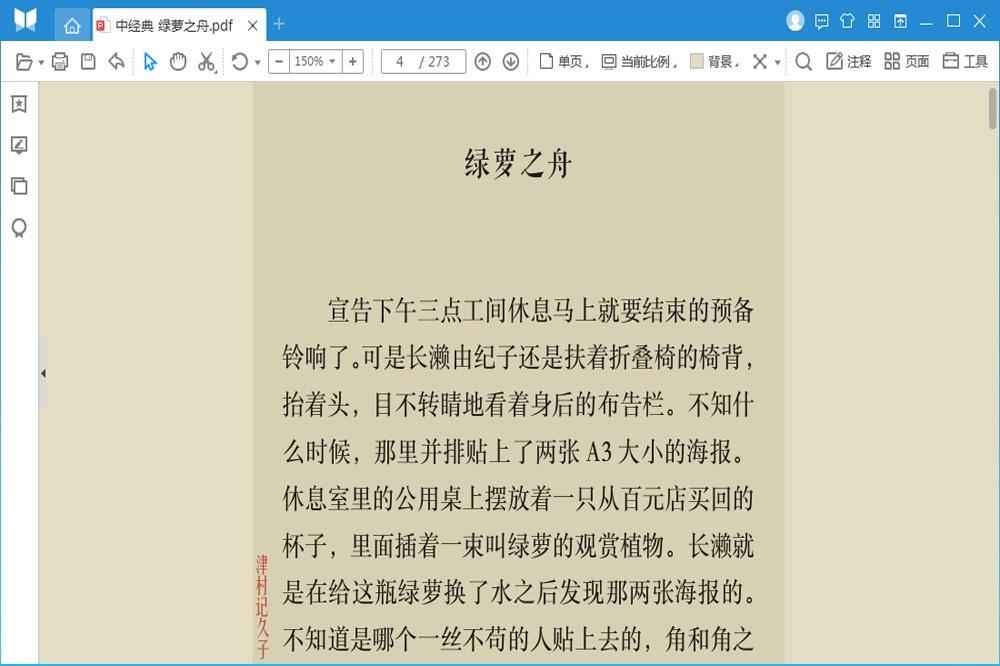
Task: Click the vertical scrollbar thumb
Action: point(992,108)
